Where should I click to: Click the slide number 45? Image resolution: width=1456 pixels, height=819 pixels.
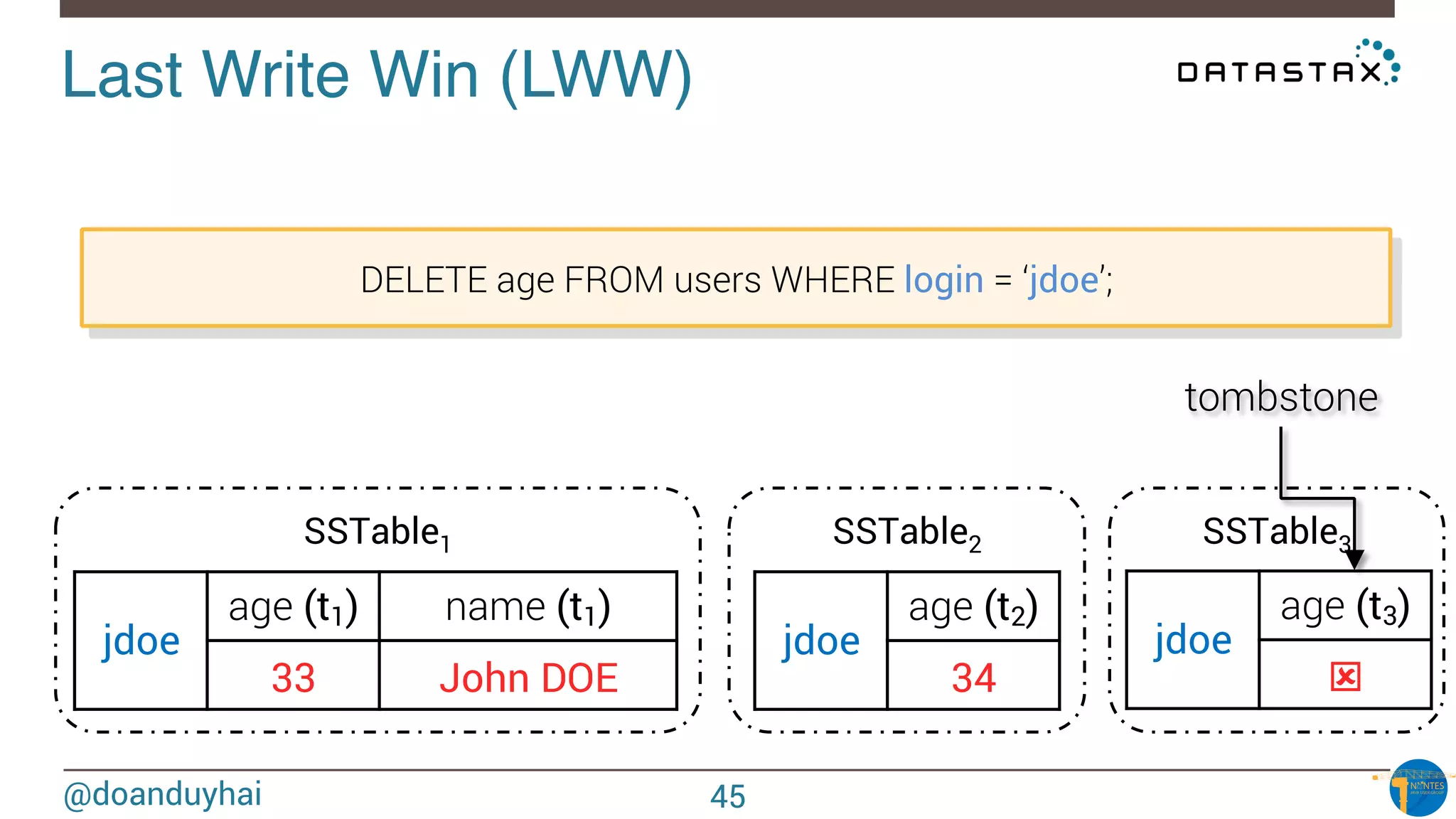click(727, 796)
